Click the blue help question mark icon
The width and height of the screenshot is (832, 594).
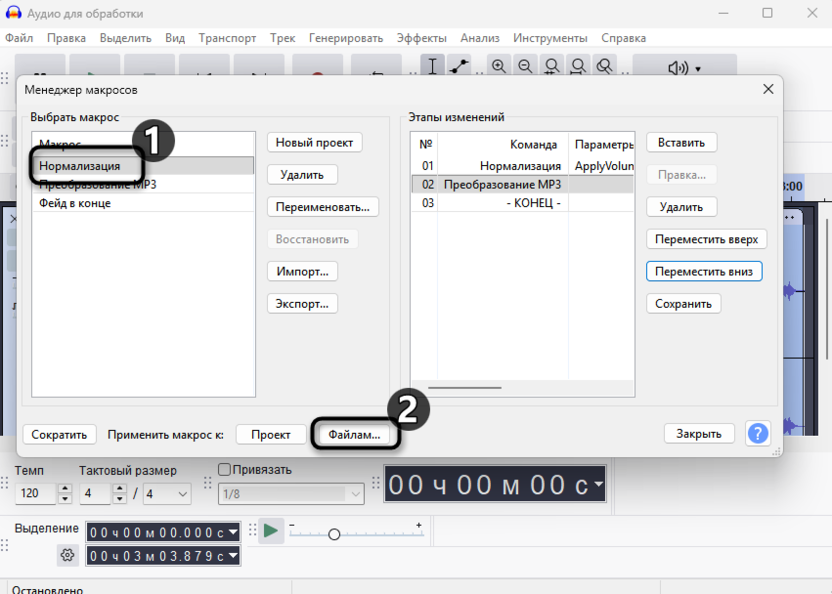click(758, 433)
